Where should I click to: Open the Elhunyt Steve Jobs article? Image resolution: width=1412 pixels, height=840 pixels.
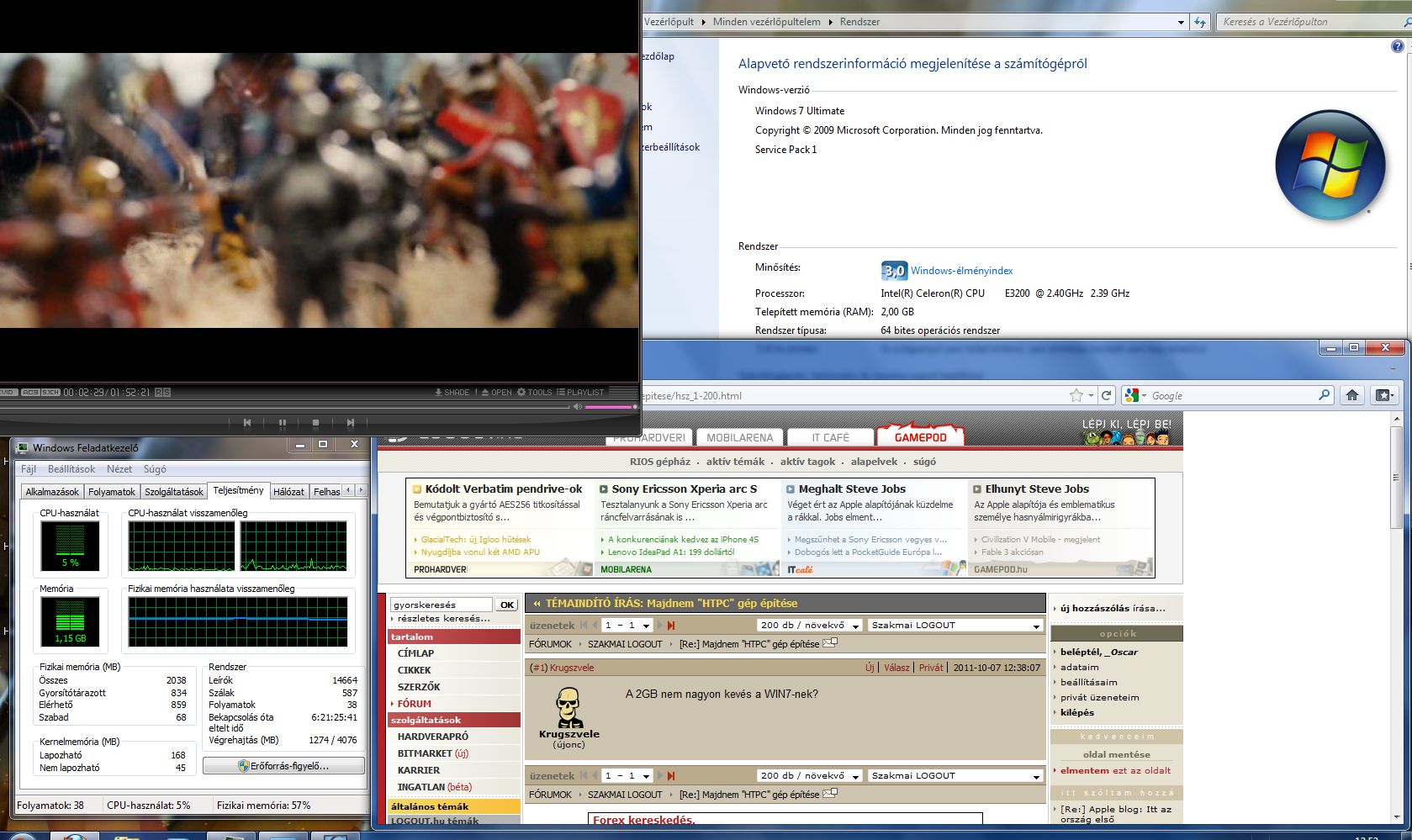pyautogui.click(x=1037, y=489)
